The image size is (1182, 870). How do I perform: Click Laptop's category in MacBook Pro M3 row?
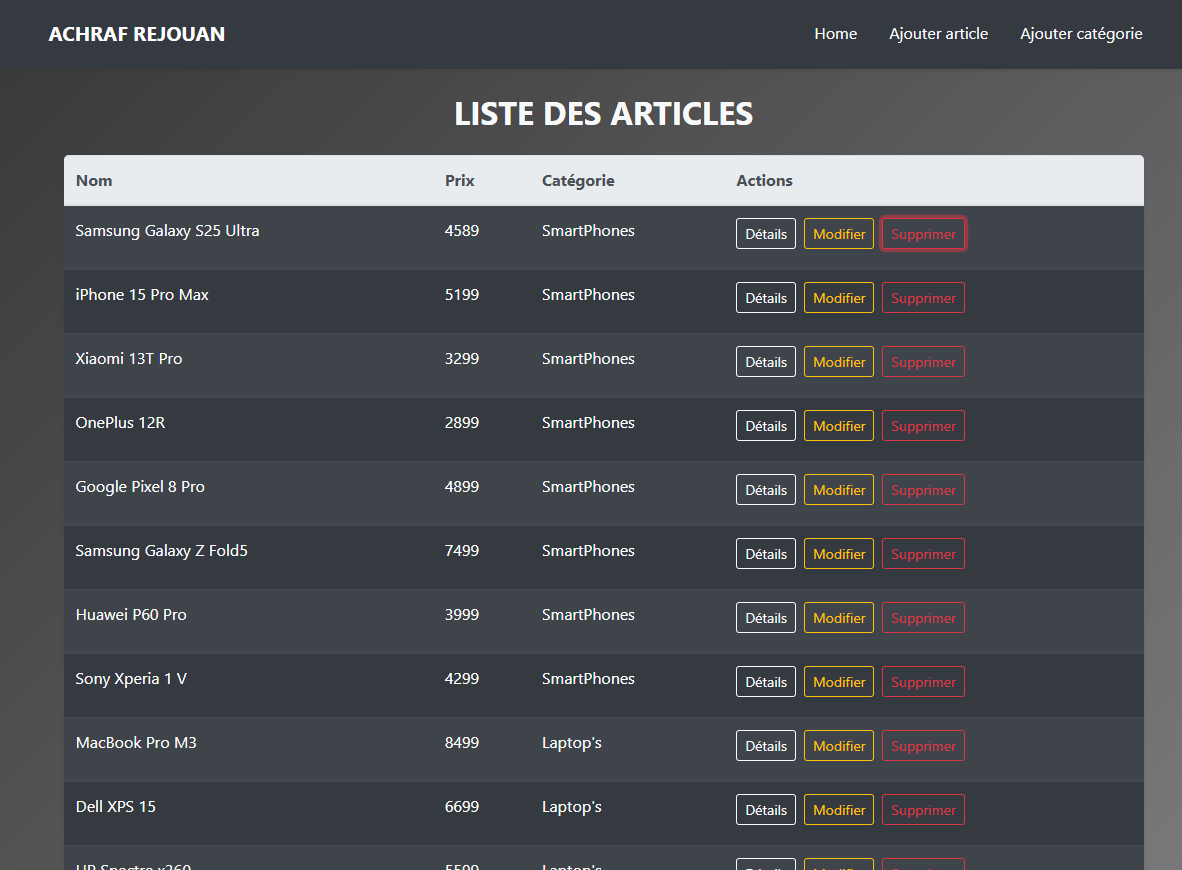pos(572,743)
